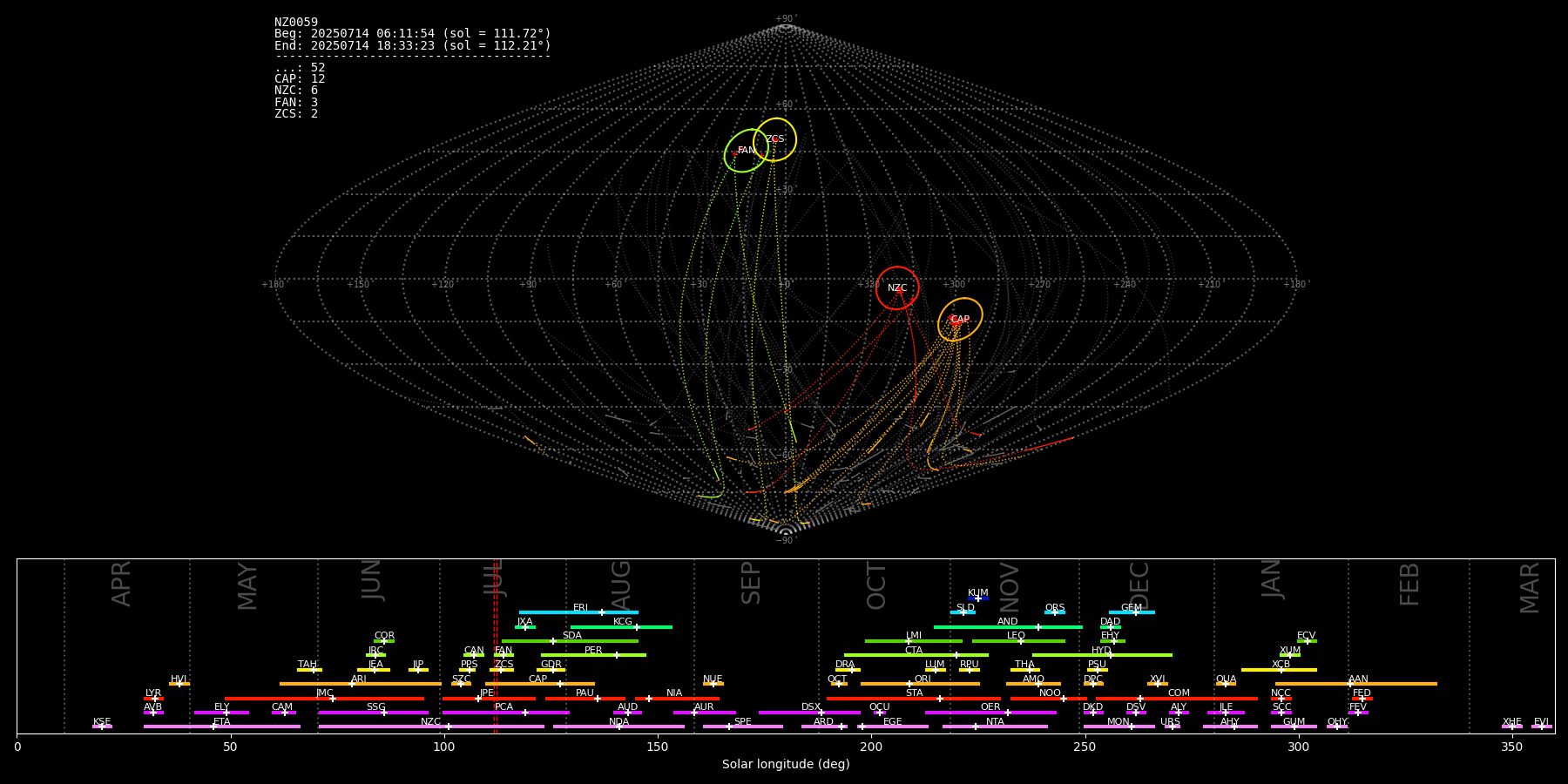Click the AUG month label in the timeline

(621, 585)
